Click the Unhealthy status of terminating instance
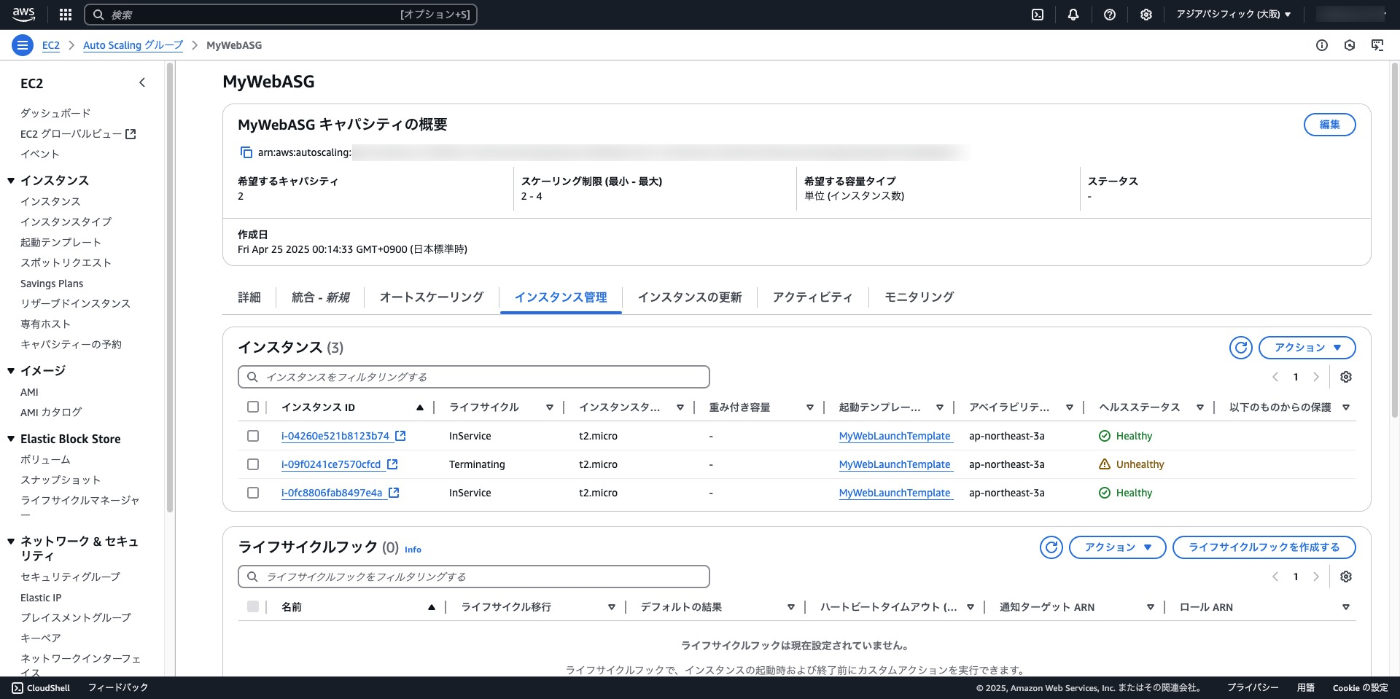Screen dimensions: 1400x699 coord(1131,464)
